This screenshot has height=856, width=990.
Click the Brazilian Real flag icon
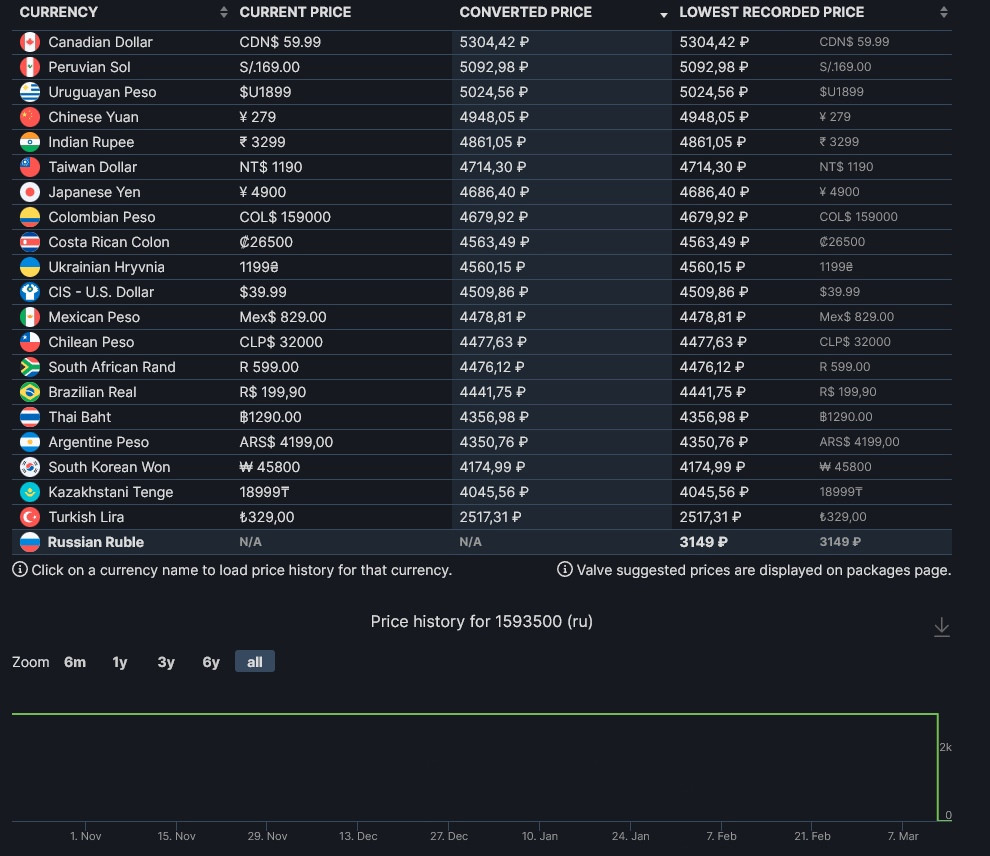point(30,392)
